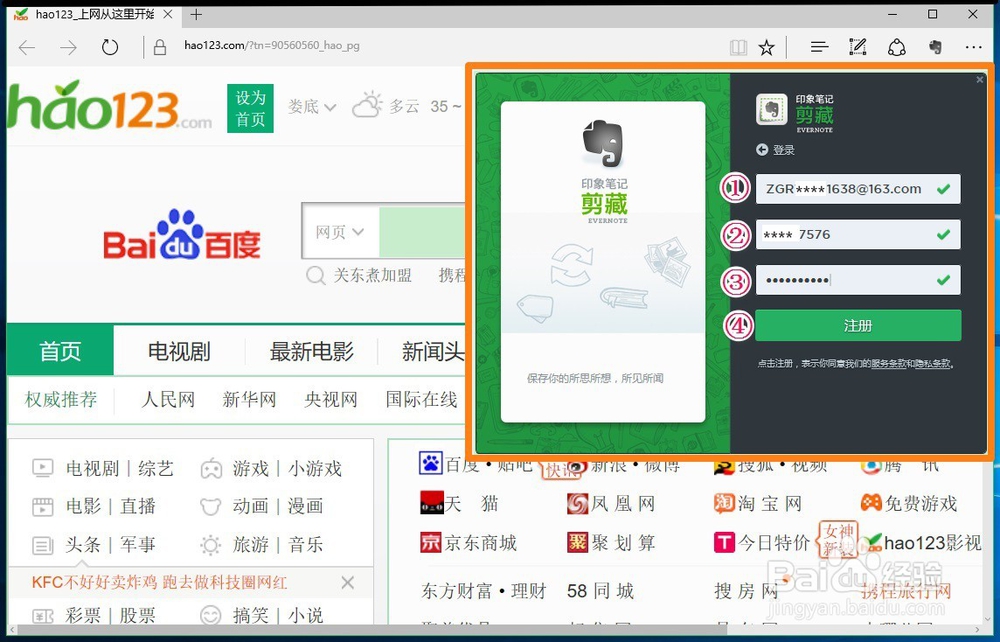Open the 军事 category link
Screen dimensions: 1000x642
pos(138,544)
